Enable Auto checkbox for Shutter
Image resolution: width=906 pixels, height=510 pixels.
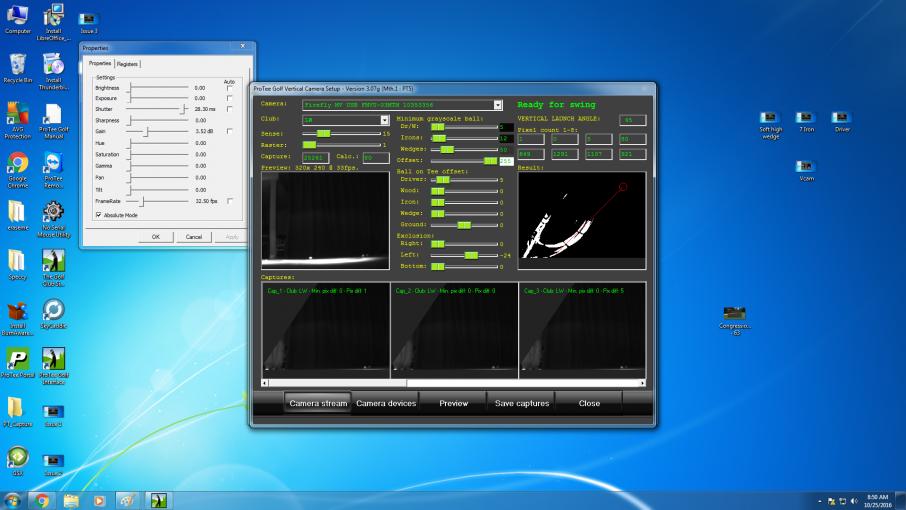tap(229, 109)
